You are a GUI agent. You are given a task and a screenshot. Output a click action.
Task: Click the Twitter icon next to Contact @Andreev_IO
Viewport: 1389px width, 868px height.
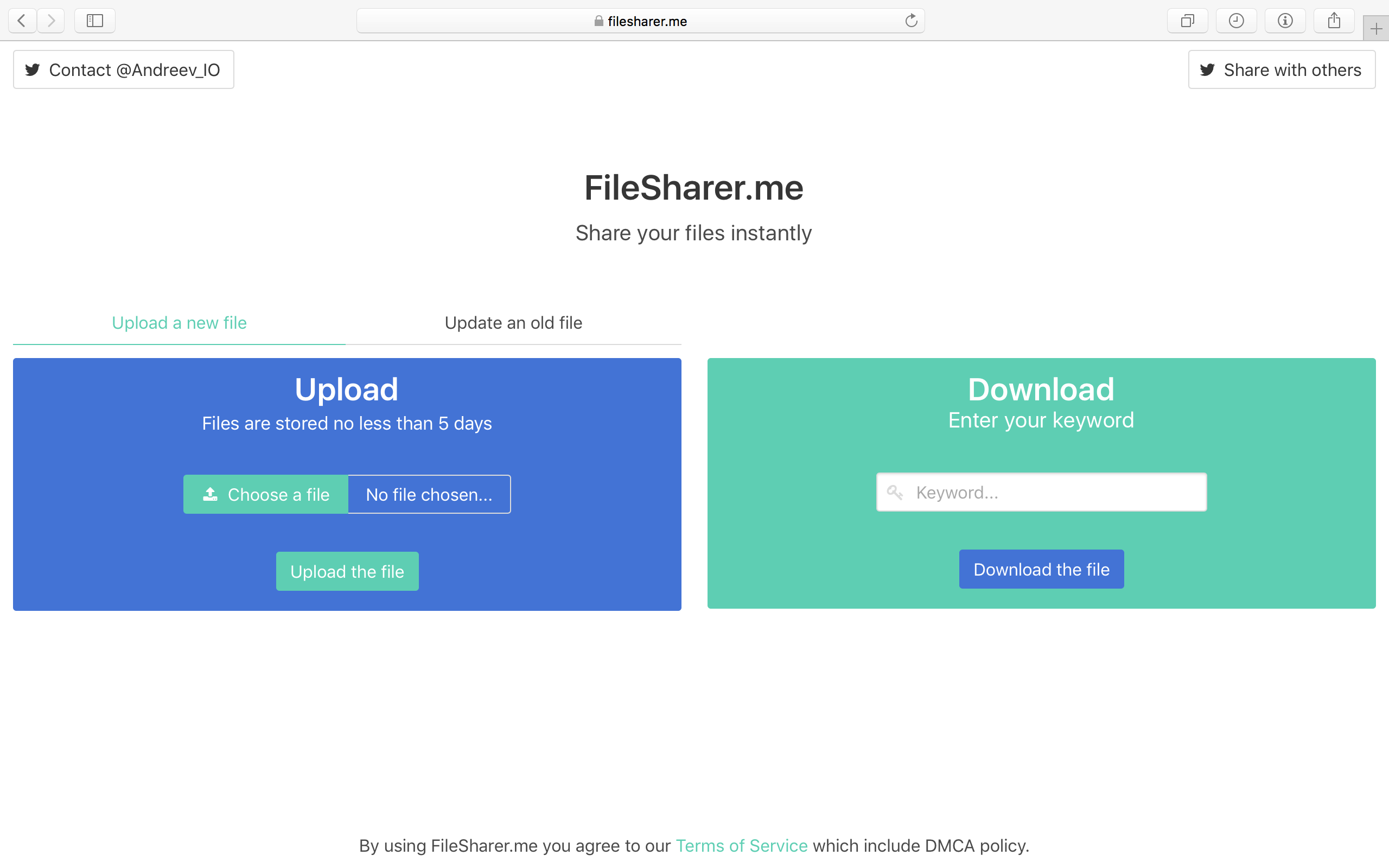click(33, 69)
